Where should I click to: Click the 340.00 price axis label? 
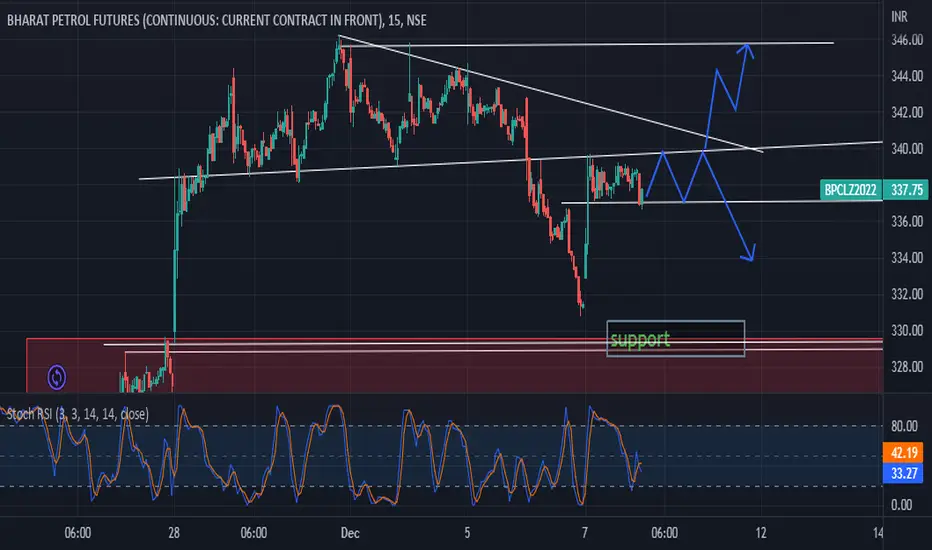(907, 149)
